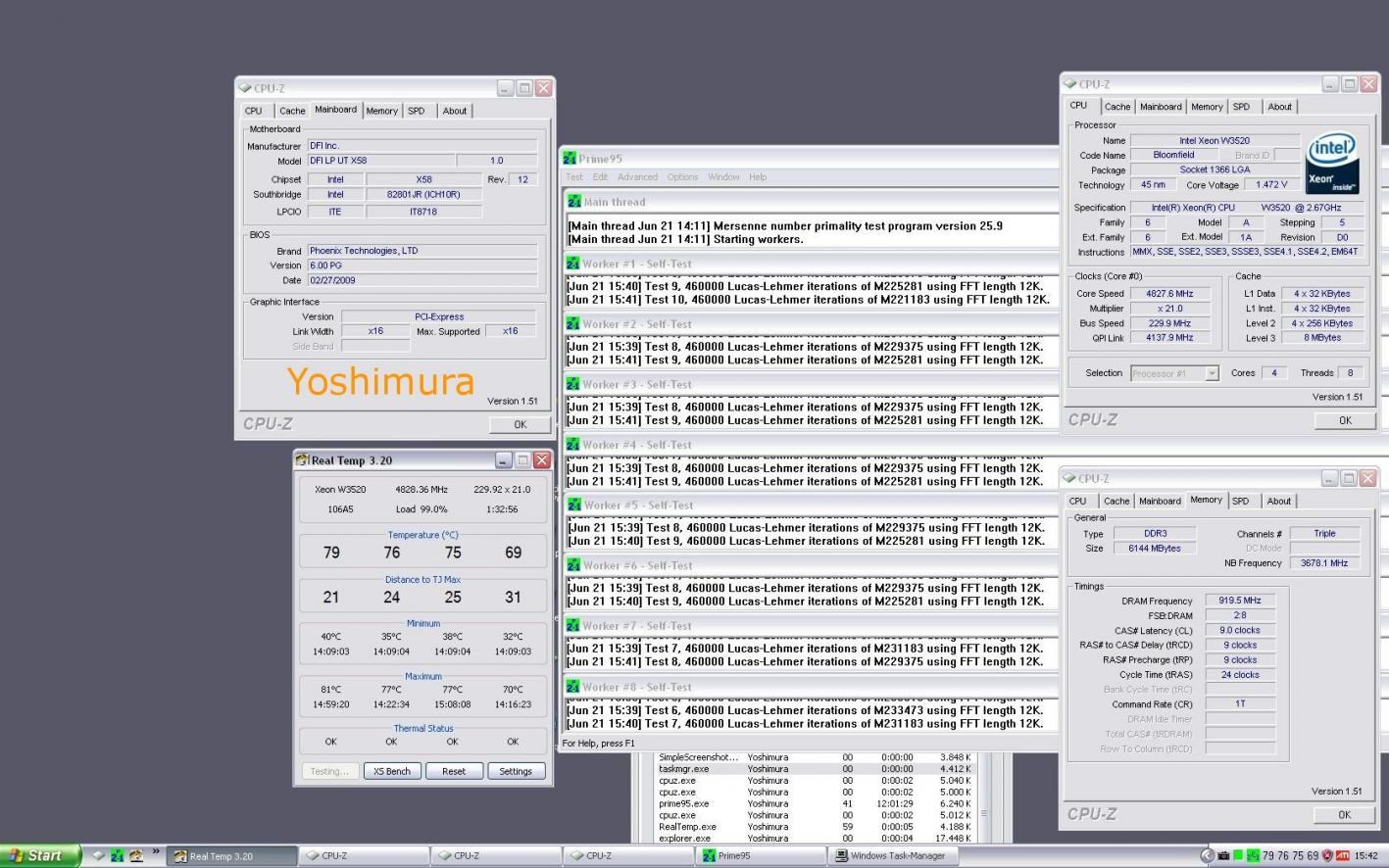Click the Task Manager process list scrollbar
Screen dimensions: 1389x868
tap(983, 798)
